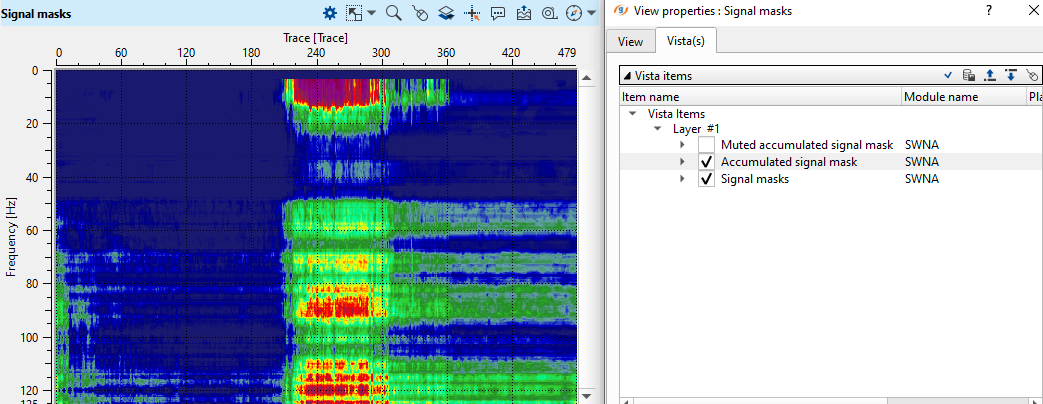Switch to the View tab
1043x404 pixels.
[x=630, y=41]
